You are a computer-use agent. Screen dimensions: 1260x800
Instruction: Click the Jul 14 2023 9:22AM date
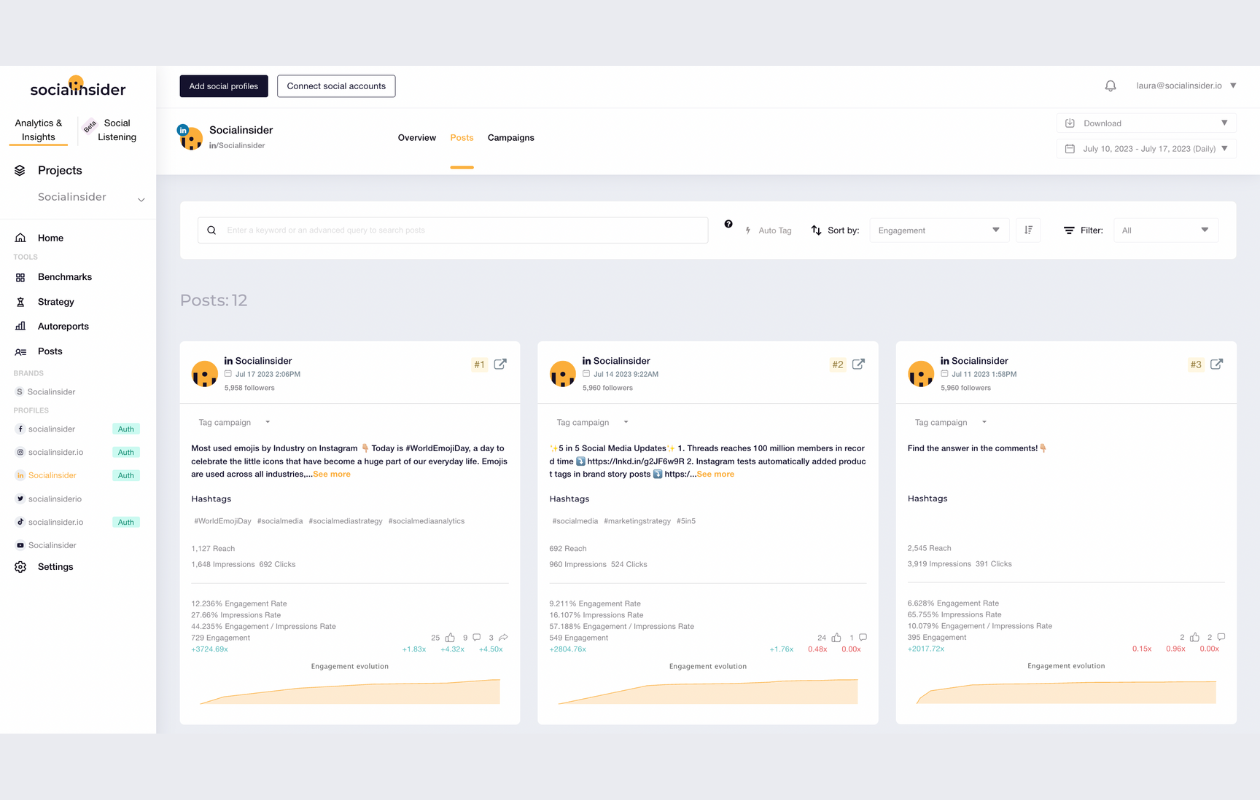(626, 374)
